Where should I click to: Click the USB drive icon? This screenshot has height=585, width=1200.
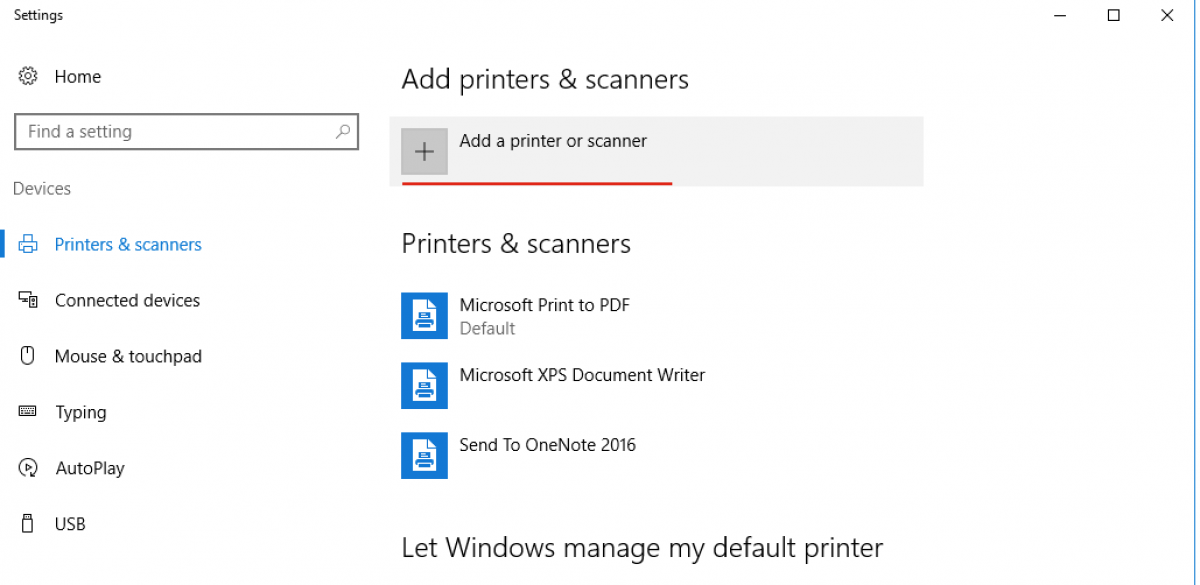tap(28, 524)
